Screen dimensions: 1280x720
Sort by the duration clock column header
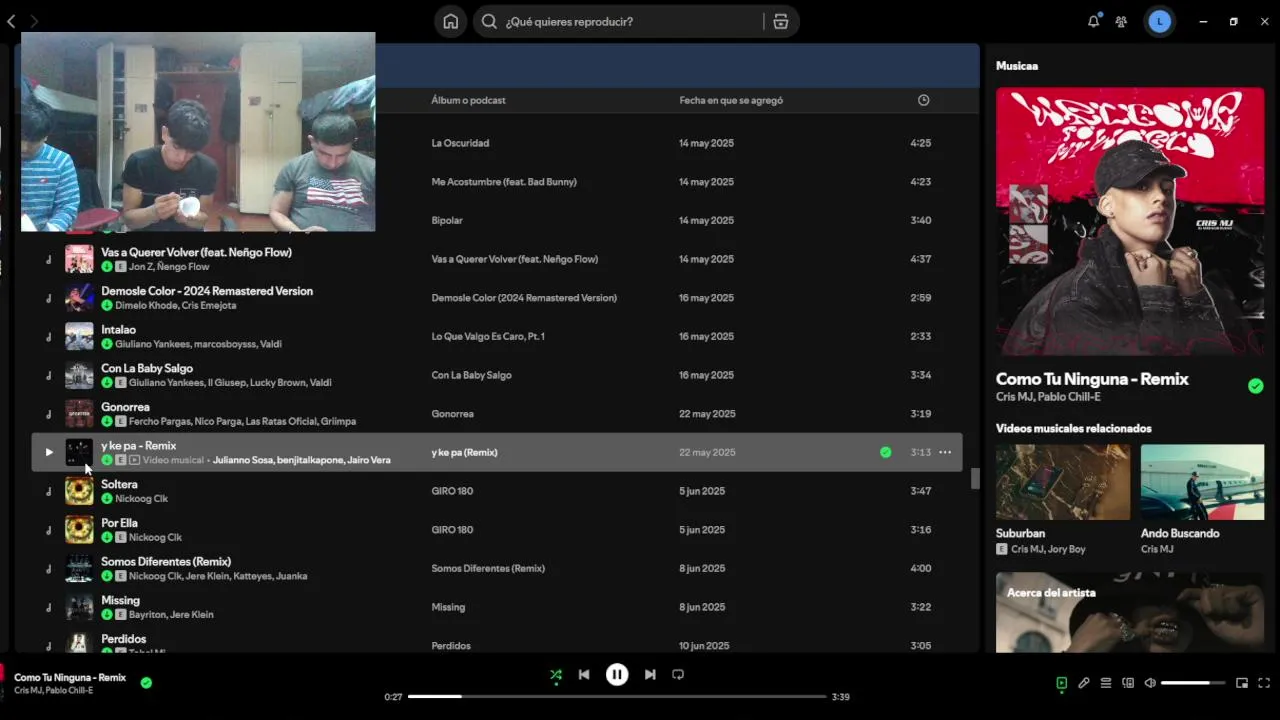[x=923, y=100]
